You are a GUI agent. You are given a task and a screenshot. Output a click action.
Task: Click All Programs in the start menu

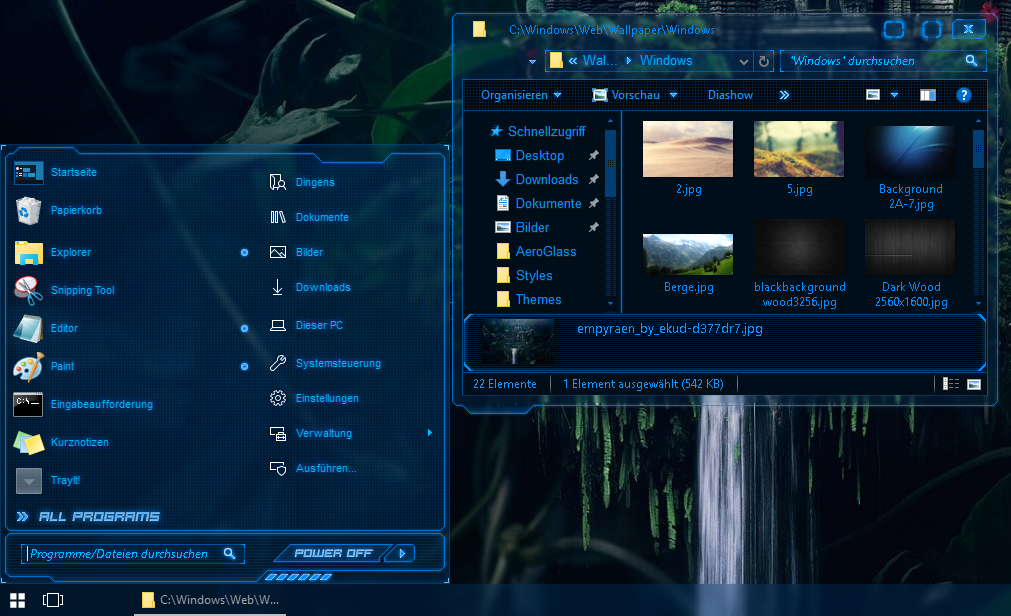coord(98,517)
